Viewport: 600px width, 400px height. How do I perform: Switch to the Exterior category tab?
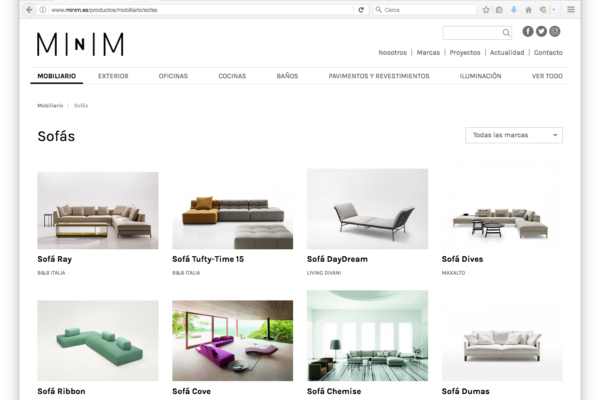tap(113, 76)
